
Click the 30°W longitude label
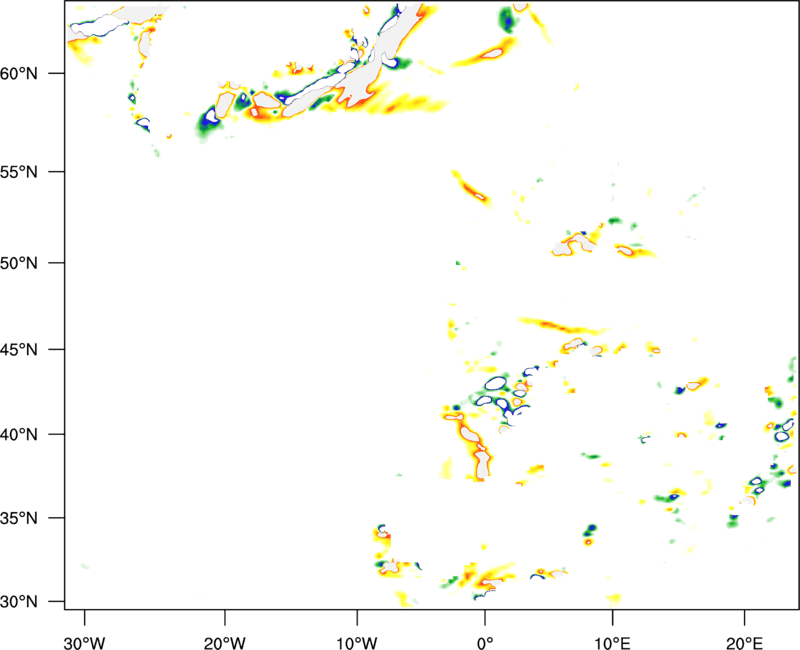84,643
